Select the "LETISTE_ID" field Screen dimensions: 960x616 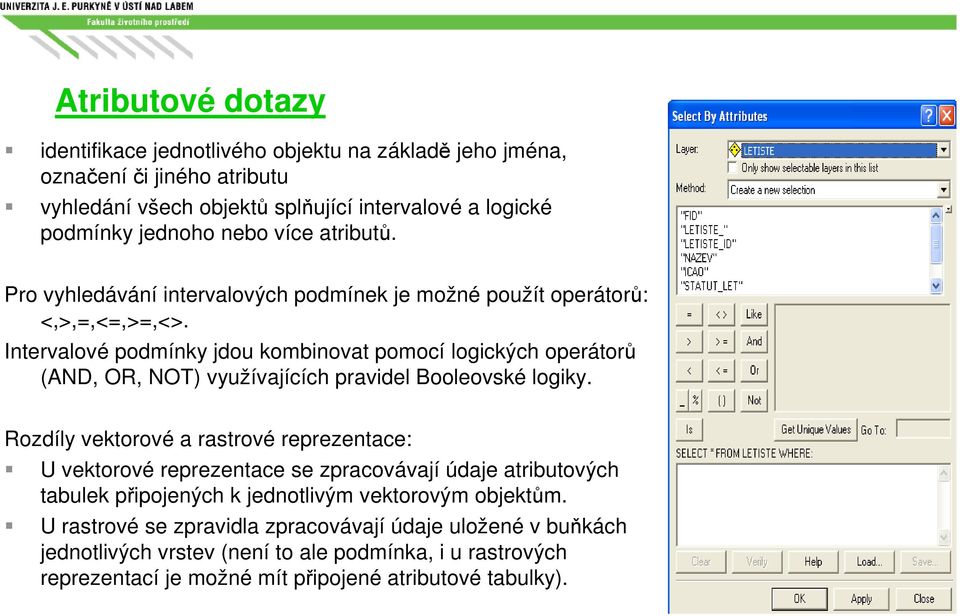[708, 244]
